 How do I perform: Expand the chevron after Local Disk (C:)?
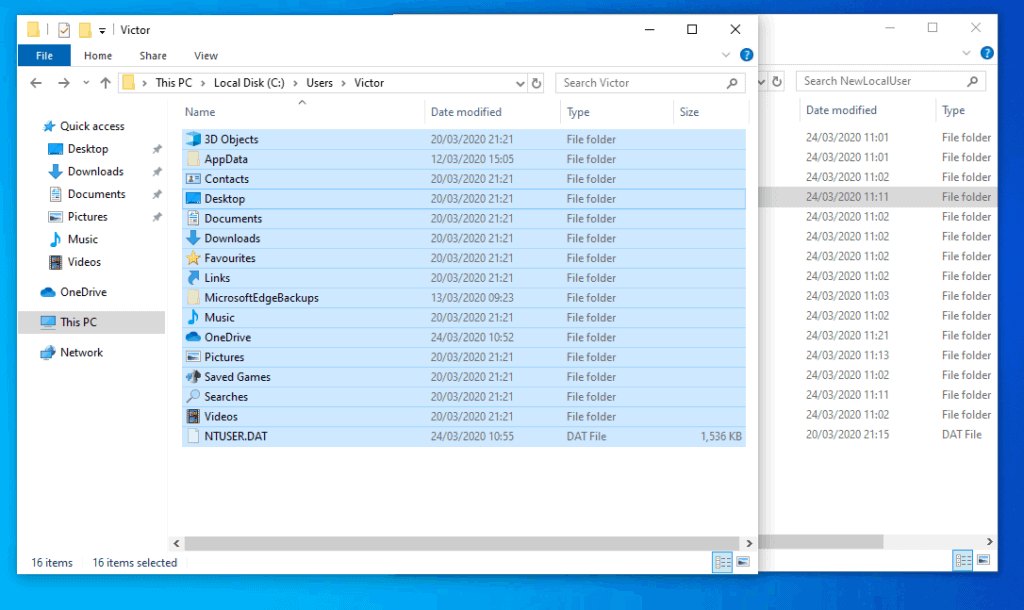[295, 83]
